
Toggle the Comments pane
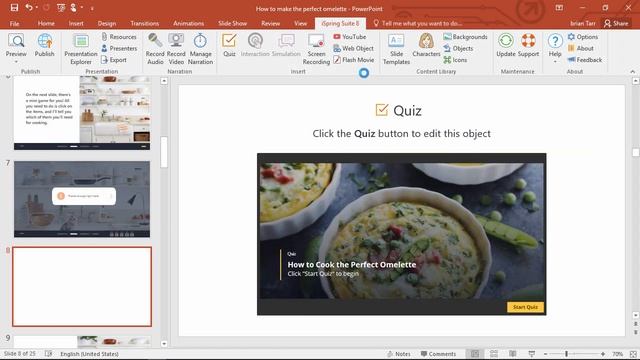pos(438,354)
